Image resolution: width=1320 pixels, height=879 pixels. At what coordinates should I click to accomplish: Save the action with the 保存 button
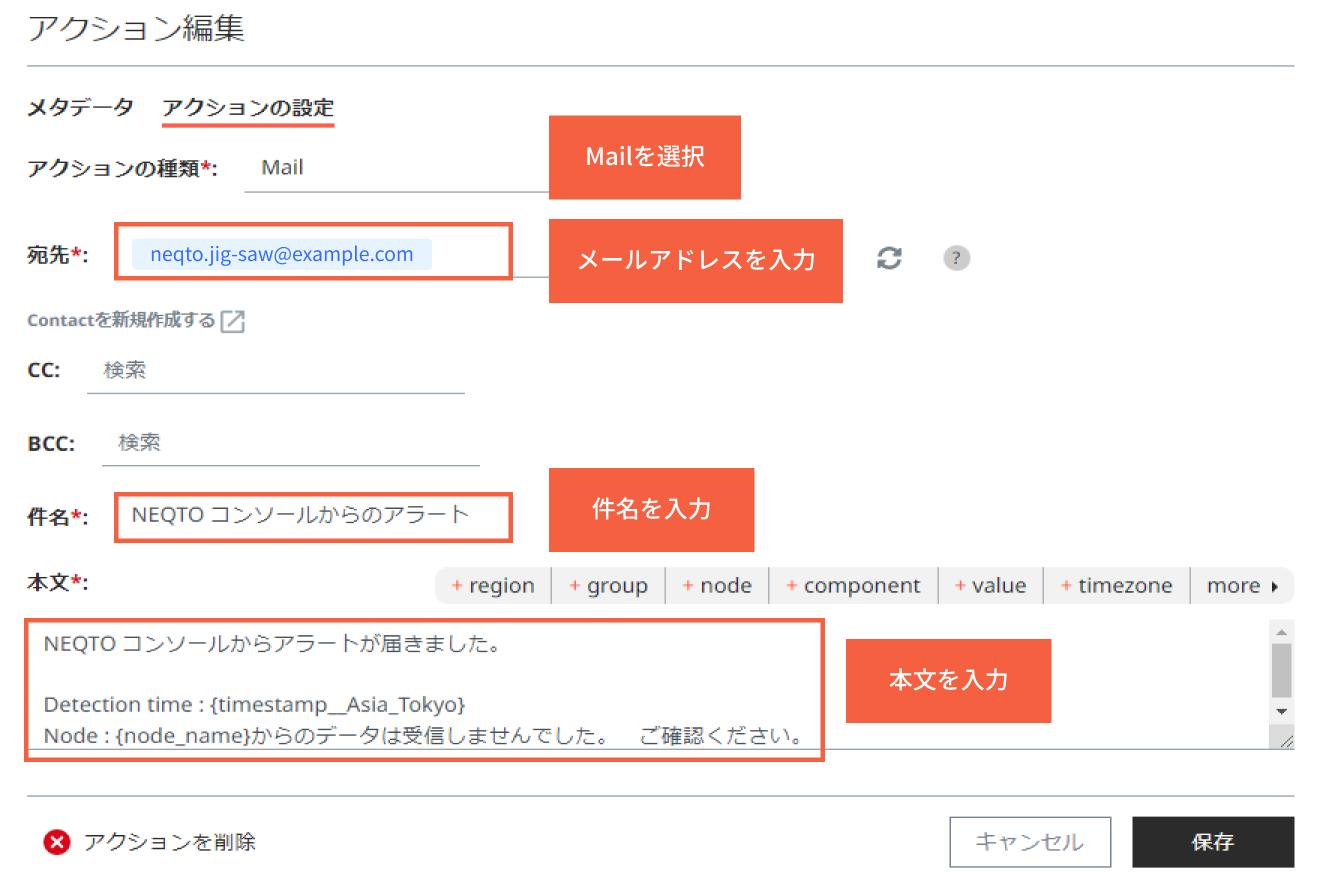pos(1212,842)
